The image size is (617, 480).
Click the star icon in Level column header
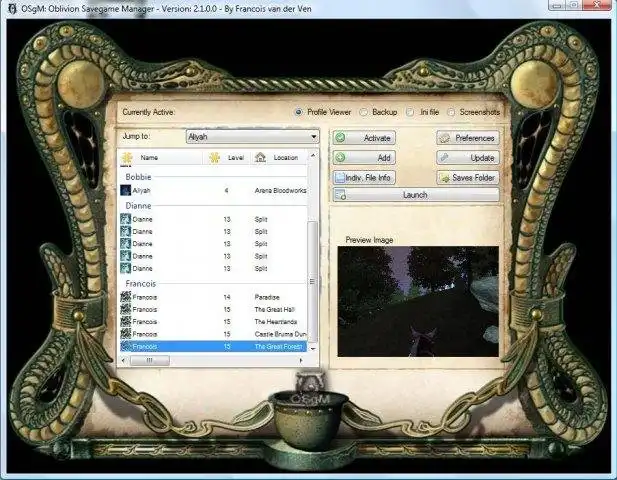214,158
